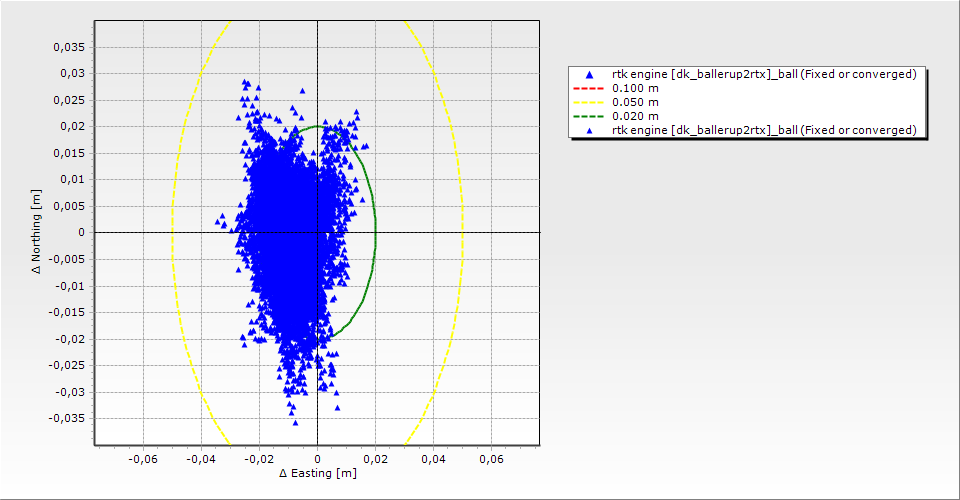This screenshot has height=500, width=960.
Task: Click the '-0,025' Northing axis tick label
Action: (x=67, y=365)
